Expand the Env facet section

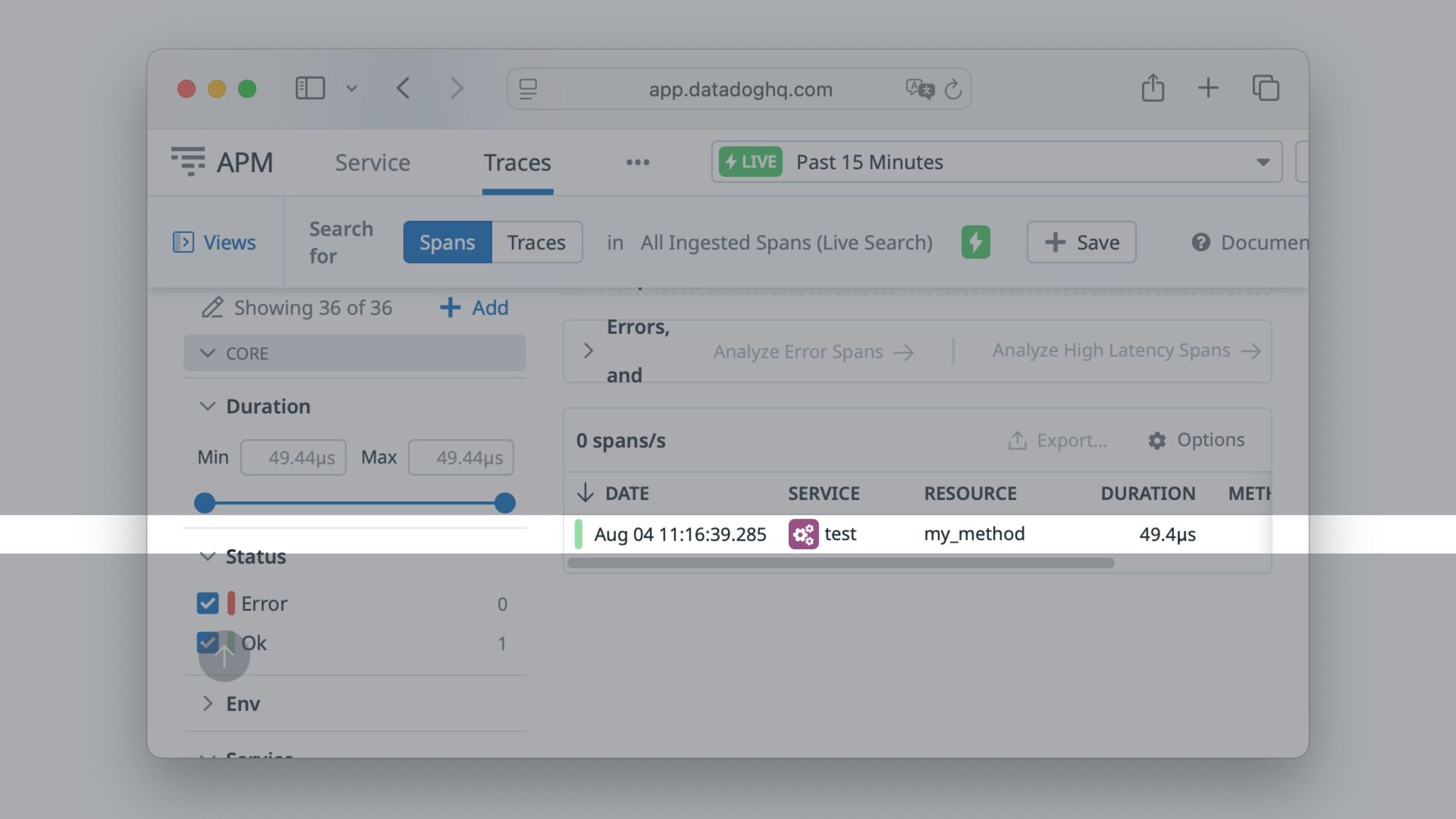[207, 704]
